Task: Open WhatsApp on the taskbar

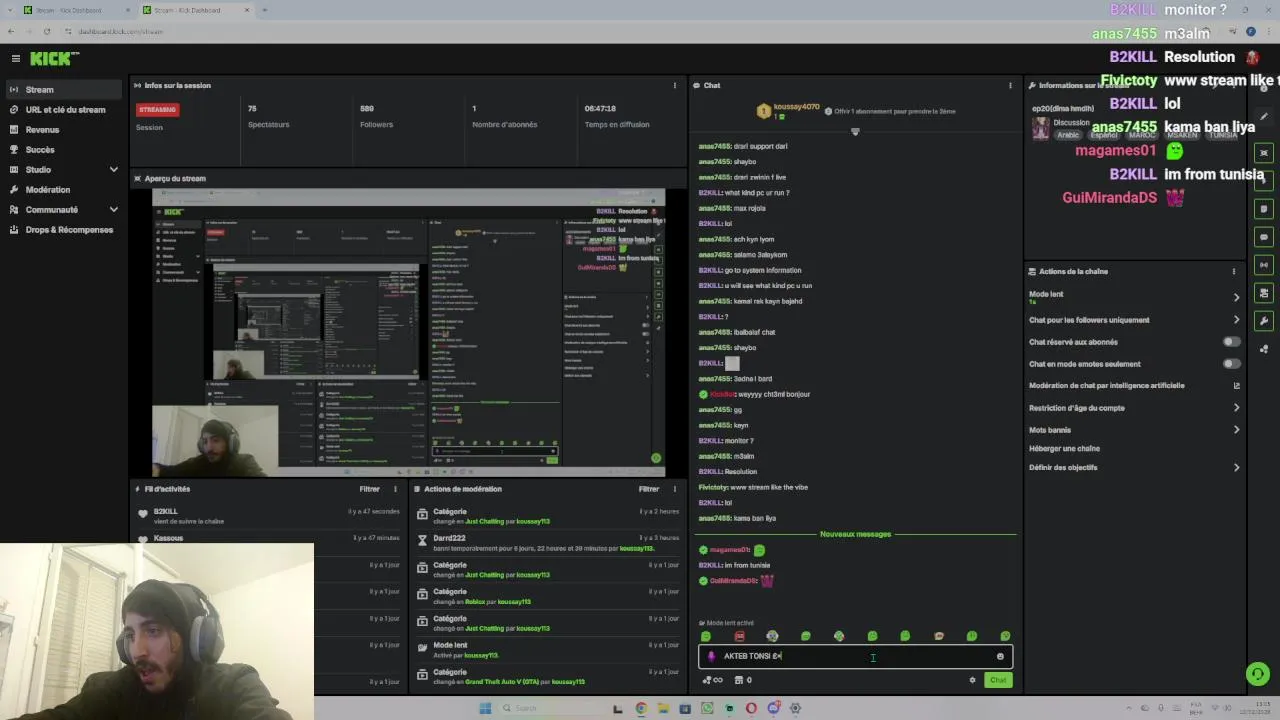Action: pyautogui.click(x=707, y=708)
